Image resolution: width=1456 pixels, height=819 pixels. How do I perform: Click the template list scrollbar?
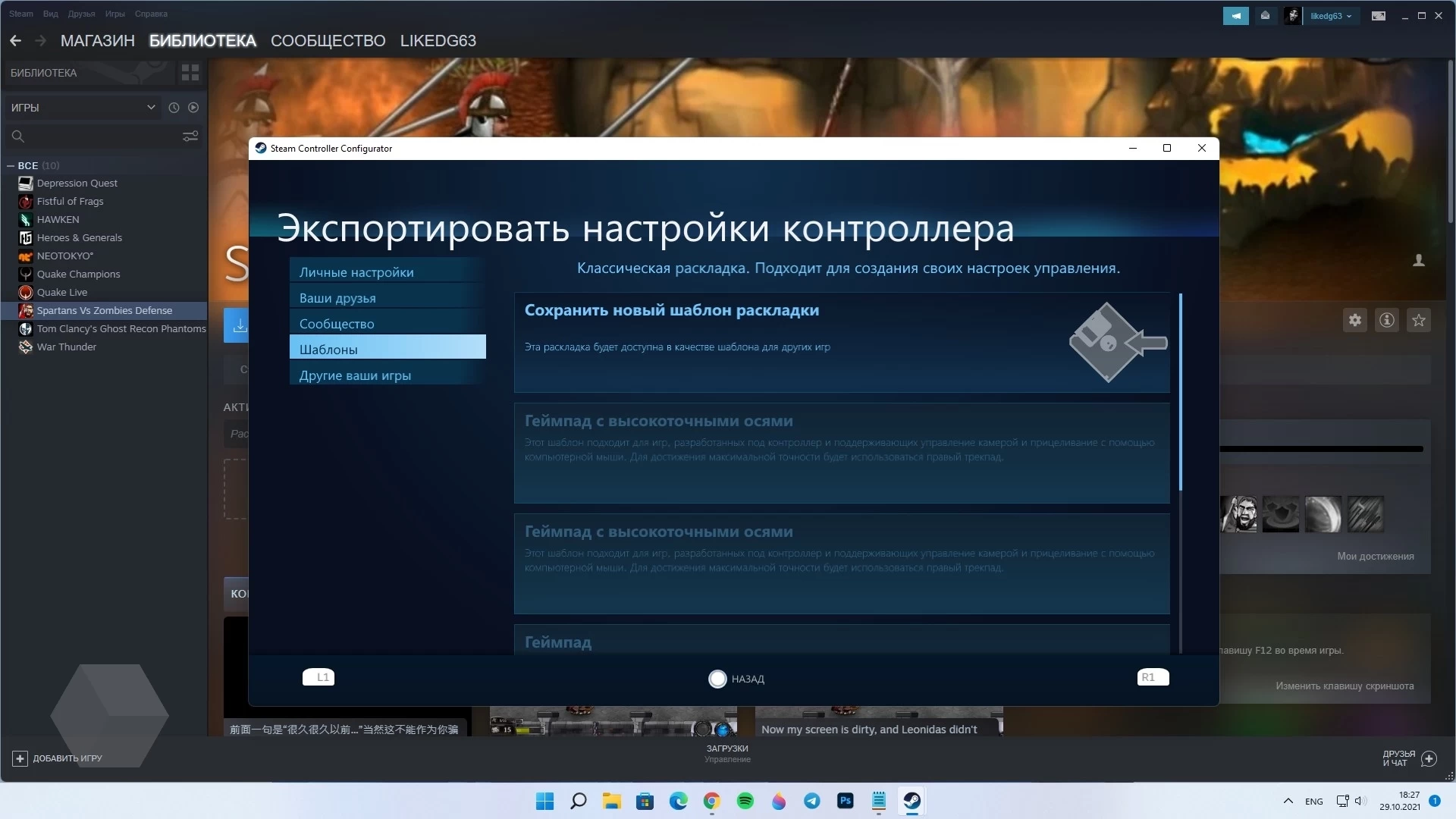1181,392
